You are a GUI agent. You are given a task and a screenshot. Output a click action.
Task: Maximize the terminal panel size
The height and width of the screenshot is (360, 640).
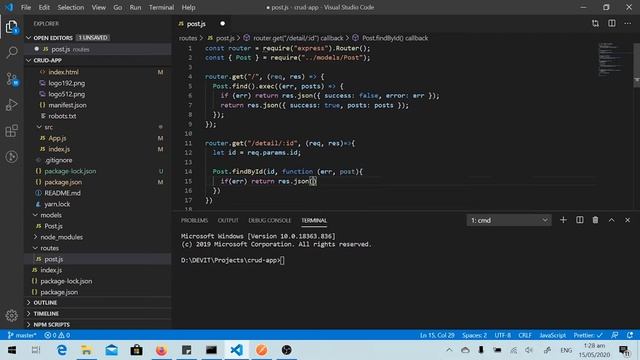[611, 220]
